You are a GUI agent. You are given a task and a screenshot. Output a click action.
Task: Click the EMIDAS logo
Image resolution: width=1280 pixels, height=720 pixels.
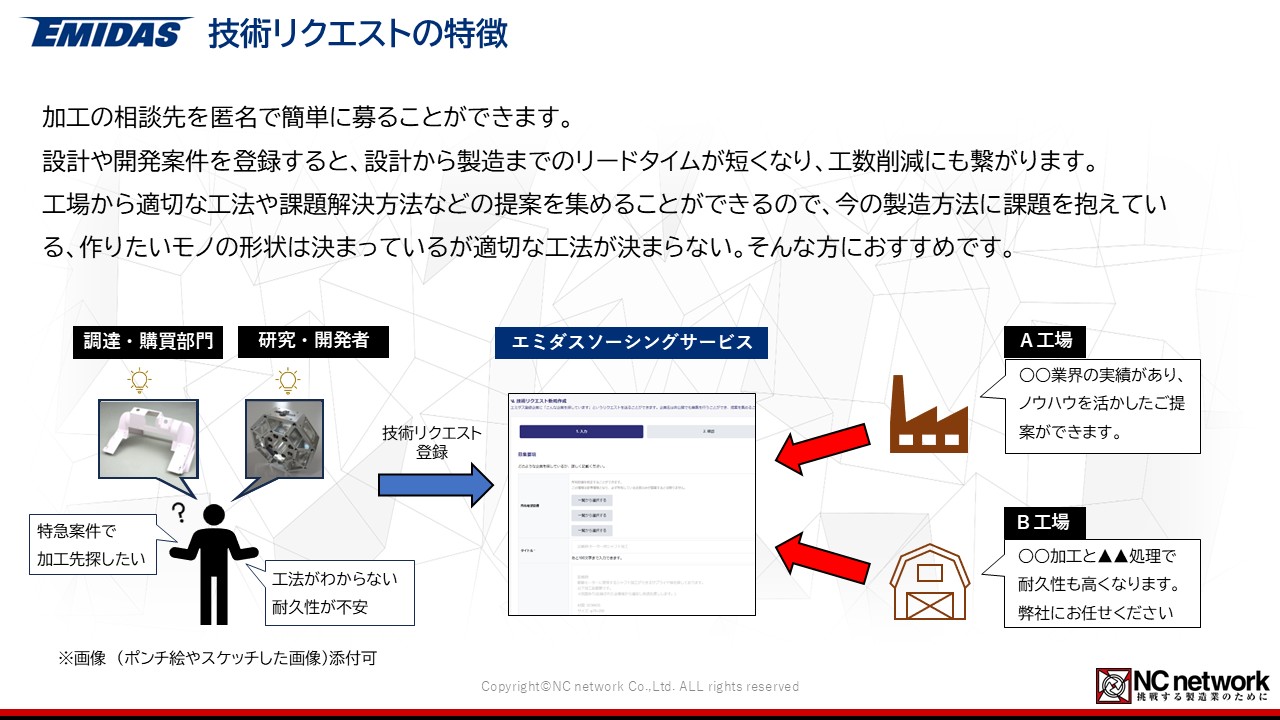(106, 33)
